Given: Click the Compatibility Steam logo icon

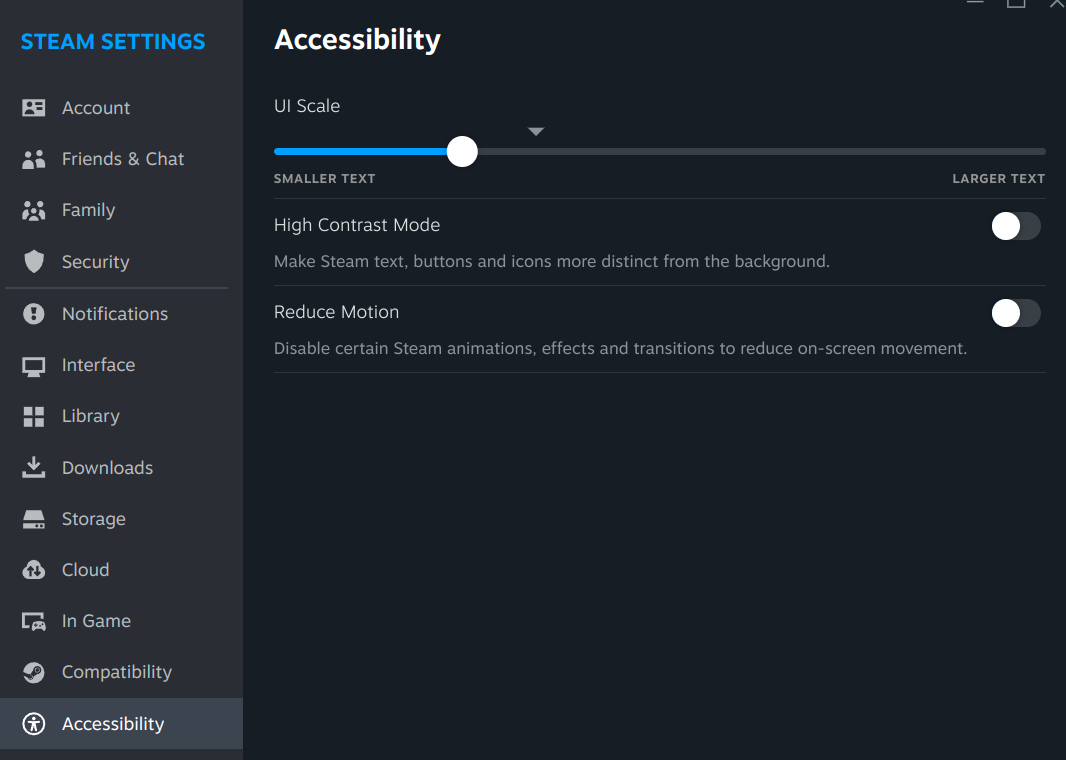Looking at the screenshot, I should 33,672.
